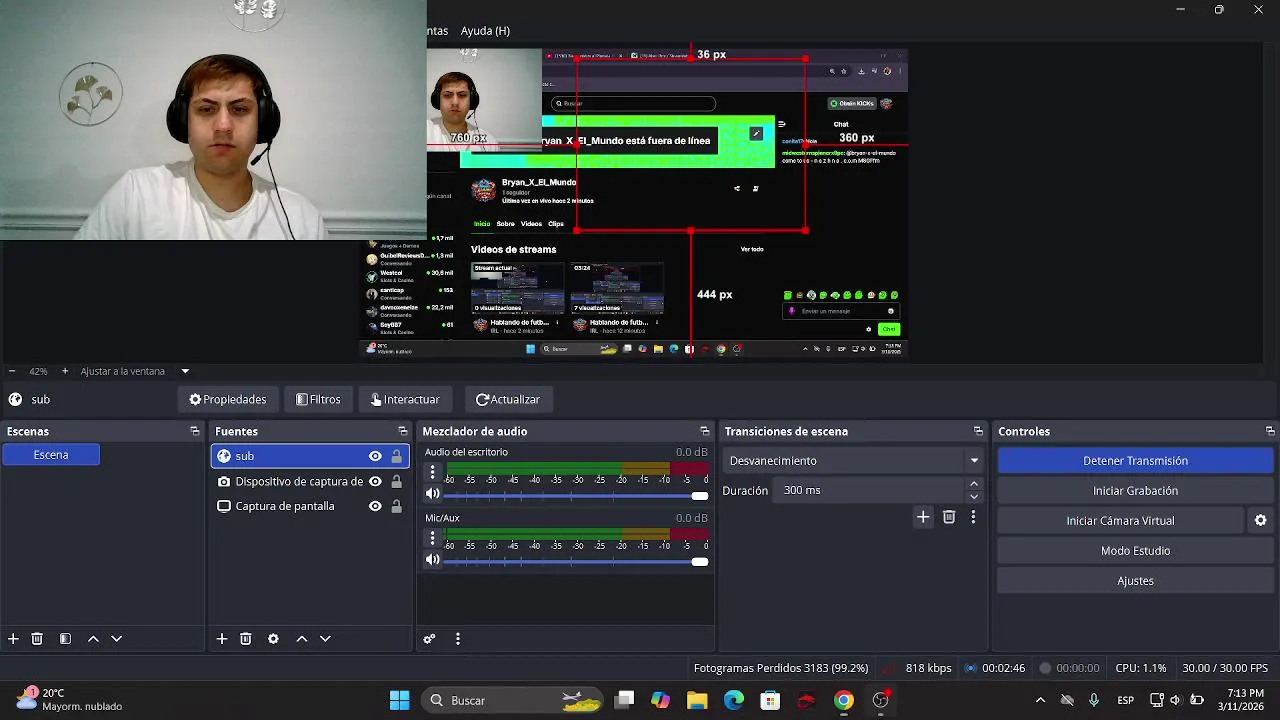Move the selected scene up
Image resolution: width=1280 pixels, height=720 pixels.
click(x=93, y=639)
